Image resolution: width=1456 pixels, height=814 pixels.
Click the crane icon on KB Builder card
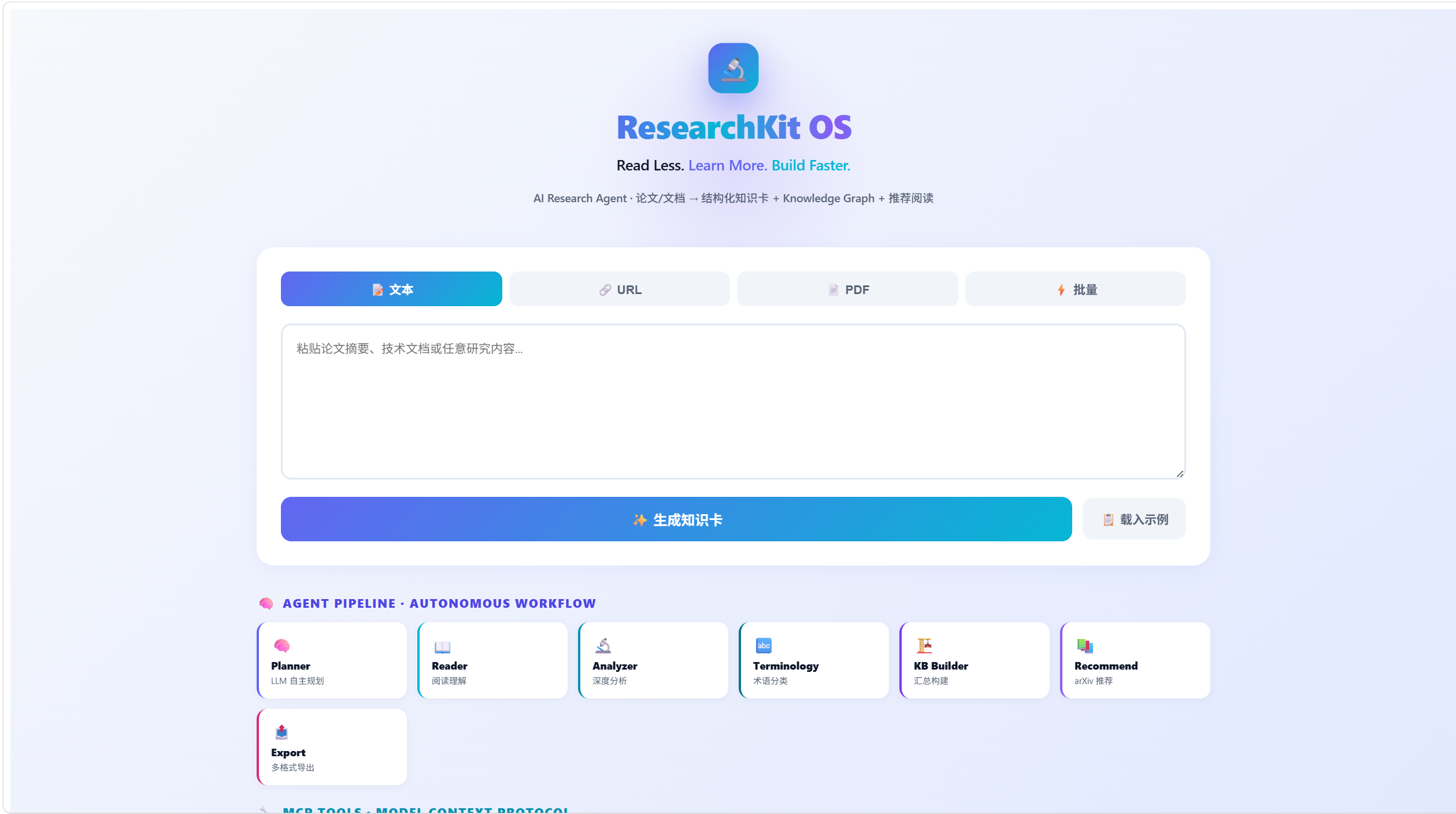(x=924, y=645)
